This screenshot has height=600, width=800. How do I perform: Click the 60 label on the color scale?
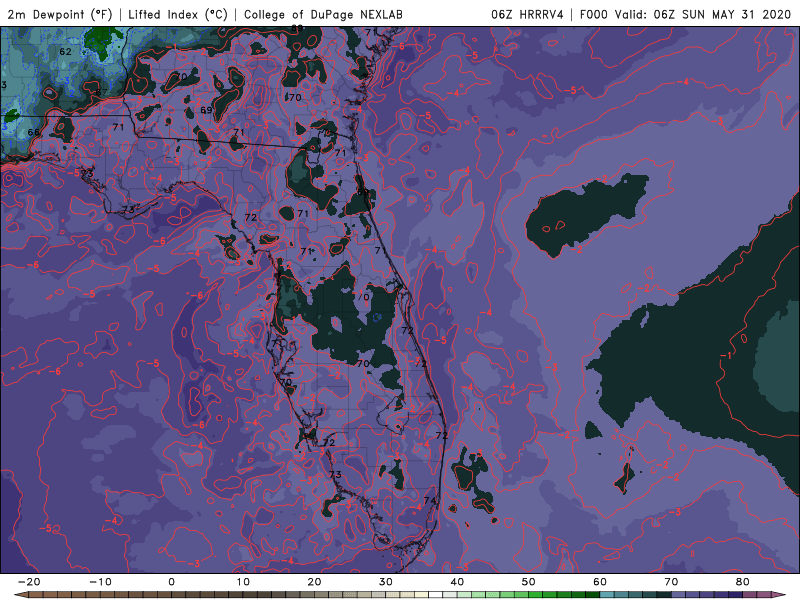click(x=600, y=582)
